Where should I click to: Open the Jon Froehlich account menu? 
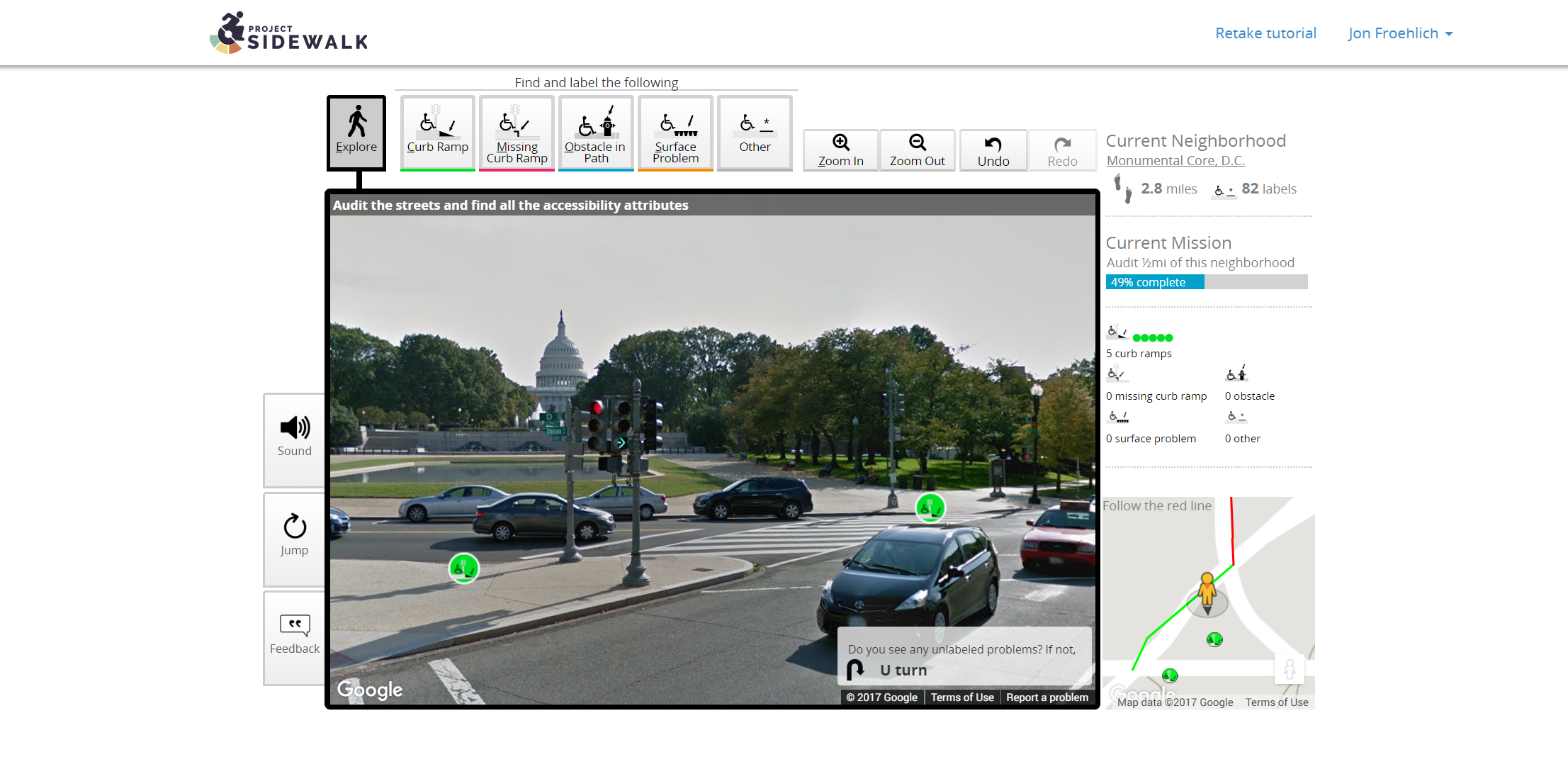[1399, 33]
